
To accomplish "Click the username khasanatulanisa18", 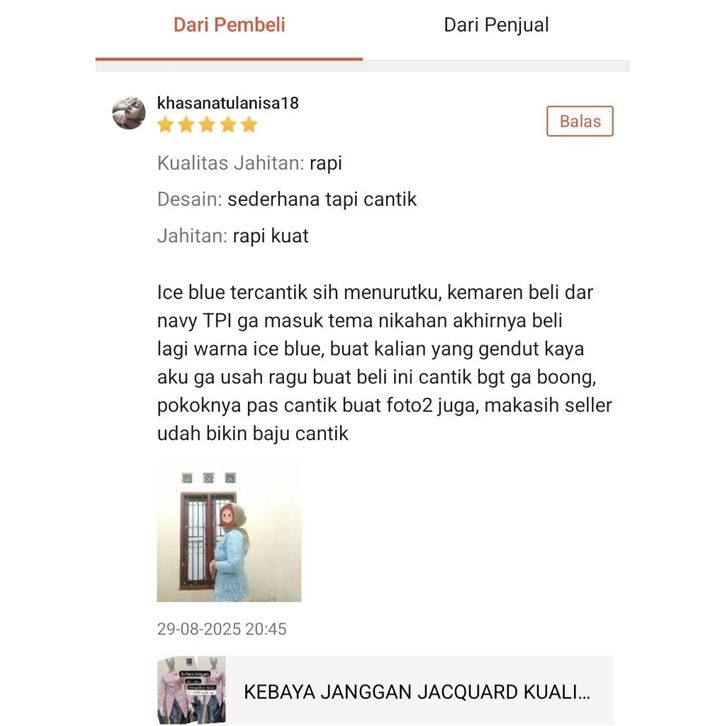I will point(228,103).
